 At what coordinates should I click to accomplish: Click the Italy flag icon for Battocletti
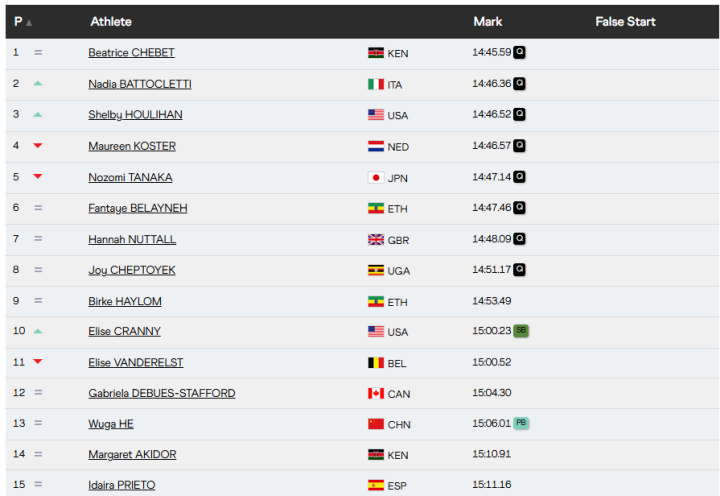376,84
